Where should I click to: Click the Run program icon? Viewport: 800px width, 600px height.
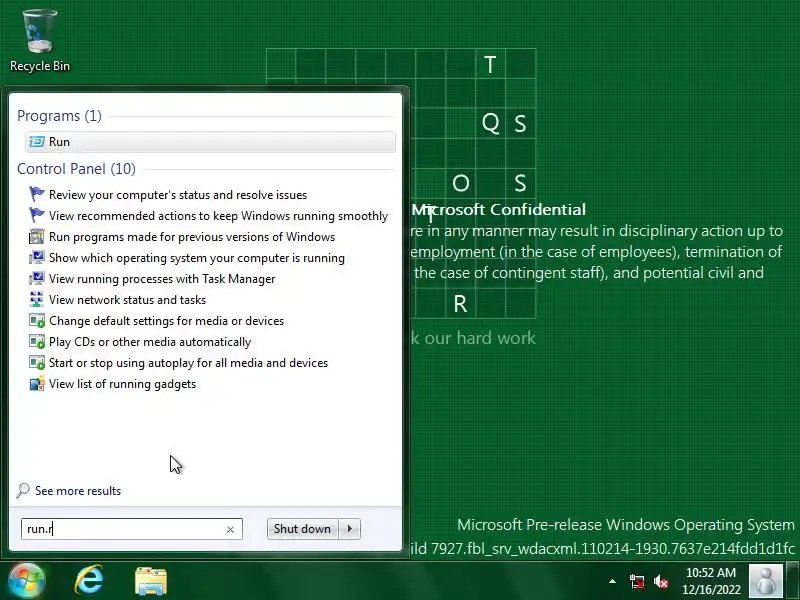(37, 142)
